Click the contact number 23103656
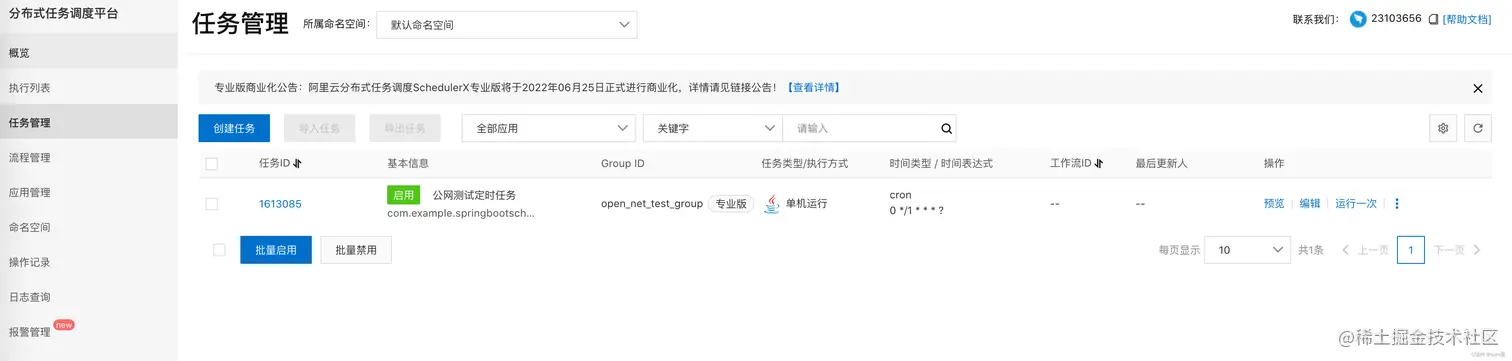1512x361 pixels. pyautogui.click(x=1396, y=19)
